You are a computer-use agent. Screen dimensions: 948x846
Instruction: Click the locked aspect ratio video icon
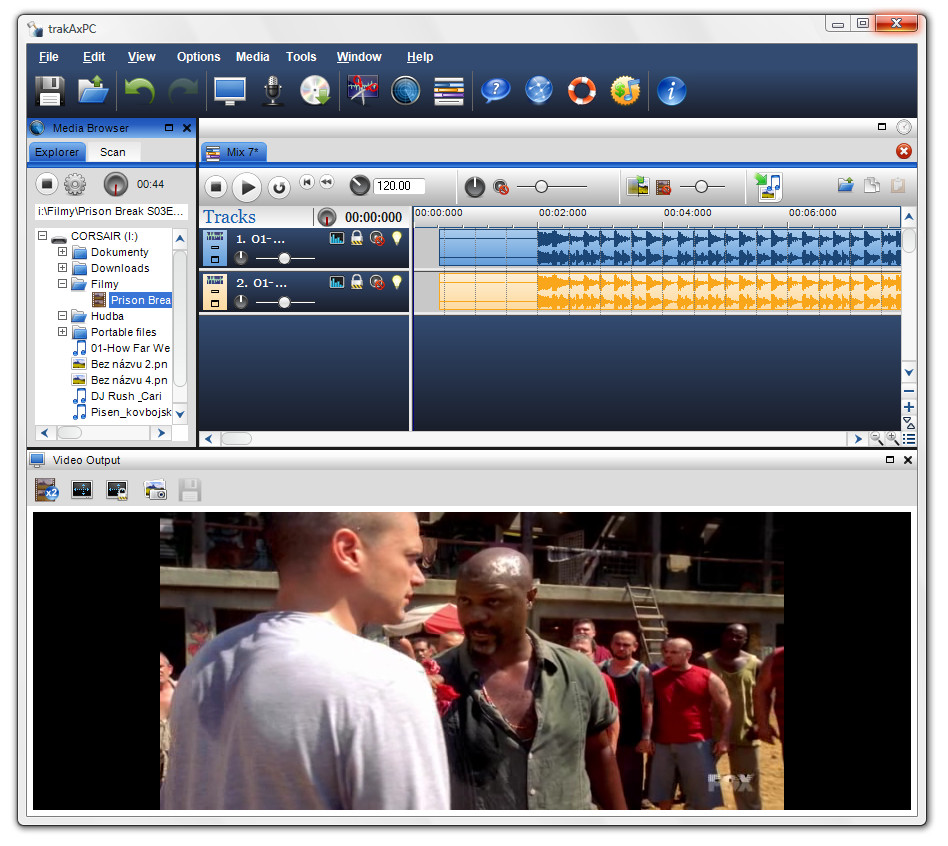pos(117,490)
